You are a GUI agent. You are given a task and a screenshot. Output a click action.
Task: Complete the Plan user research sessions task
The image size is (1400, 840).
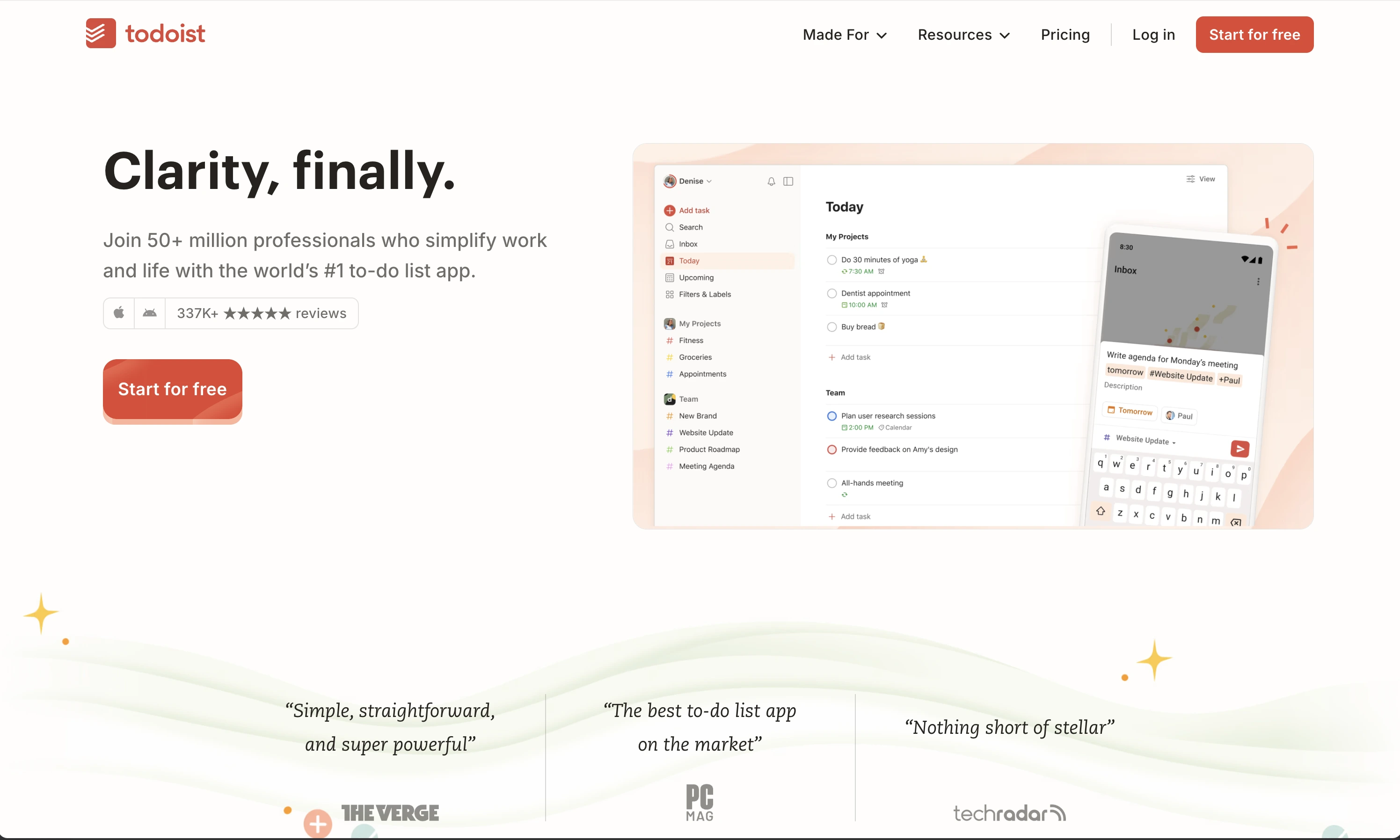(x=831, y=416)
